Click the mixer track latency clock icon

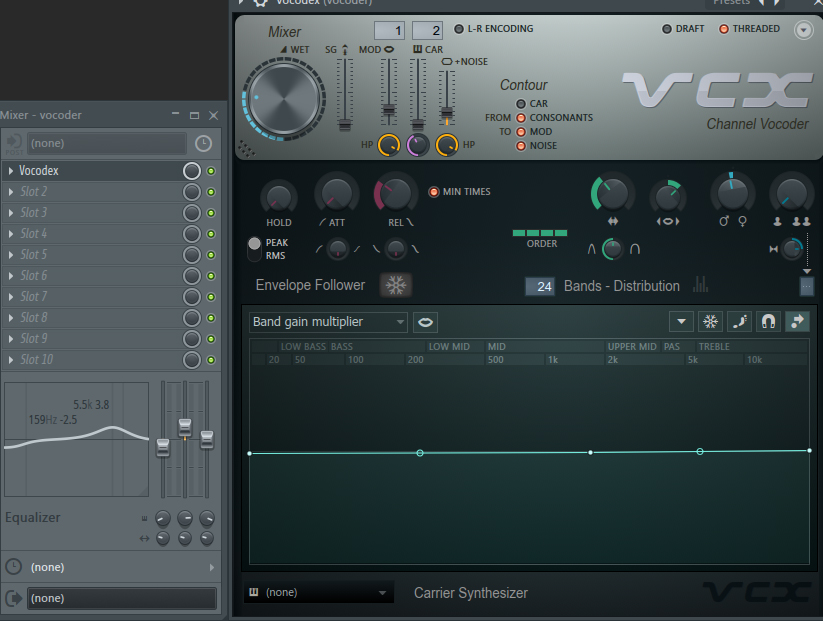point(204,143)
